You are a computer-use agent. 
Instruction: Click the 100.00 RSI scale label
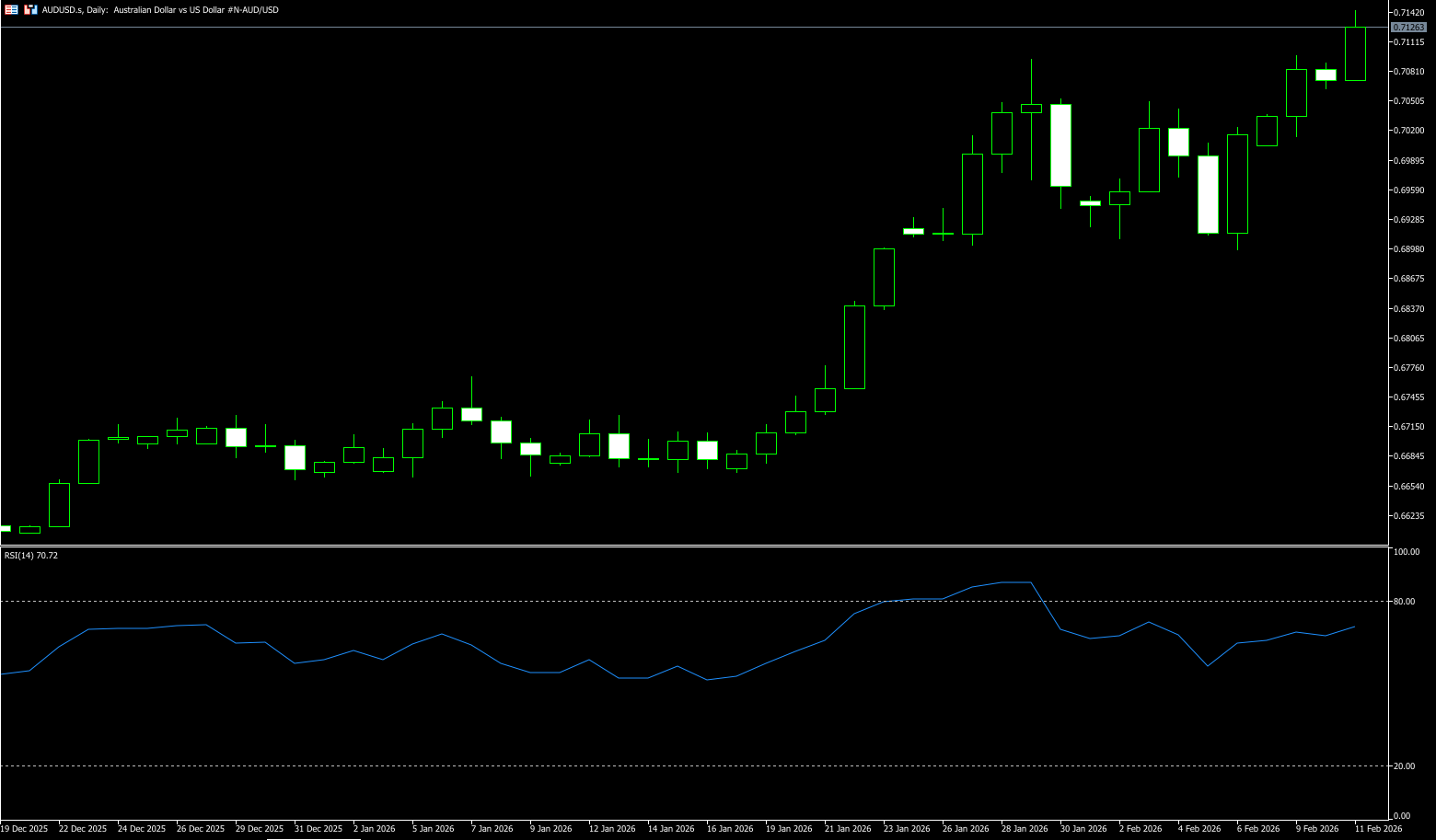[1406, 552]
